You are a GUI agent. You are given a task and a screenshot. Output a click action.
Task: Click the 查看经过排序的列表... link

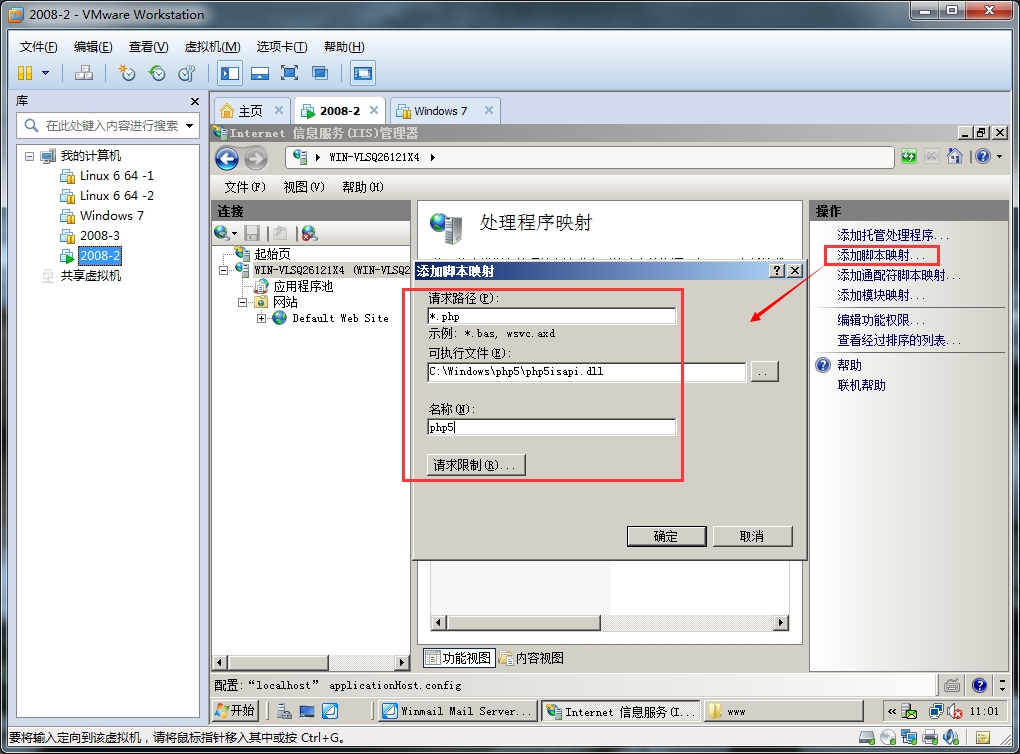[x=898, y=340]
